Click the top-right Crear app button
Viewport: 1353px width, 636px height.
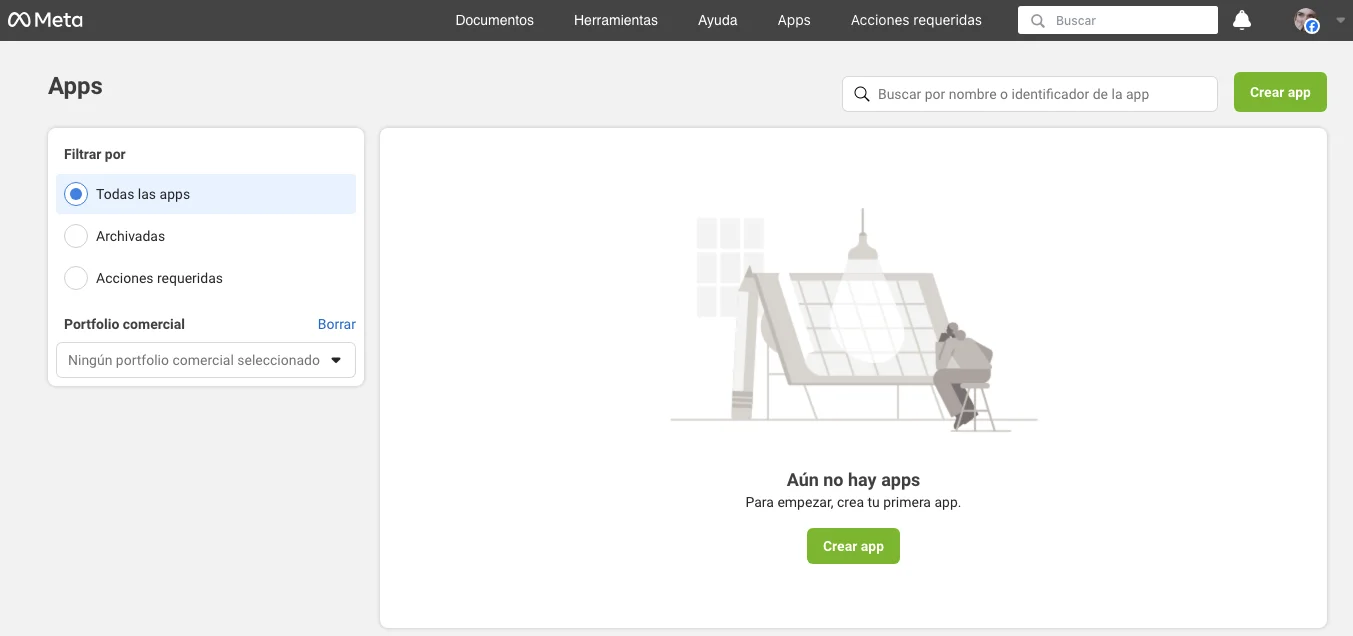tap(1280, 92)
